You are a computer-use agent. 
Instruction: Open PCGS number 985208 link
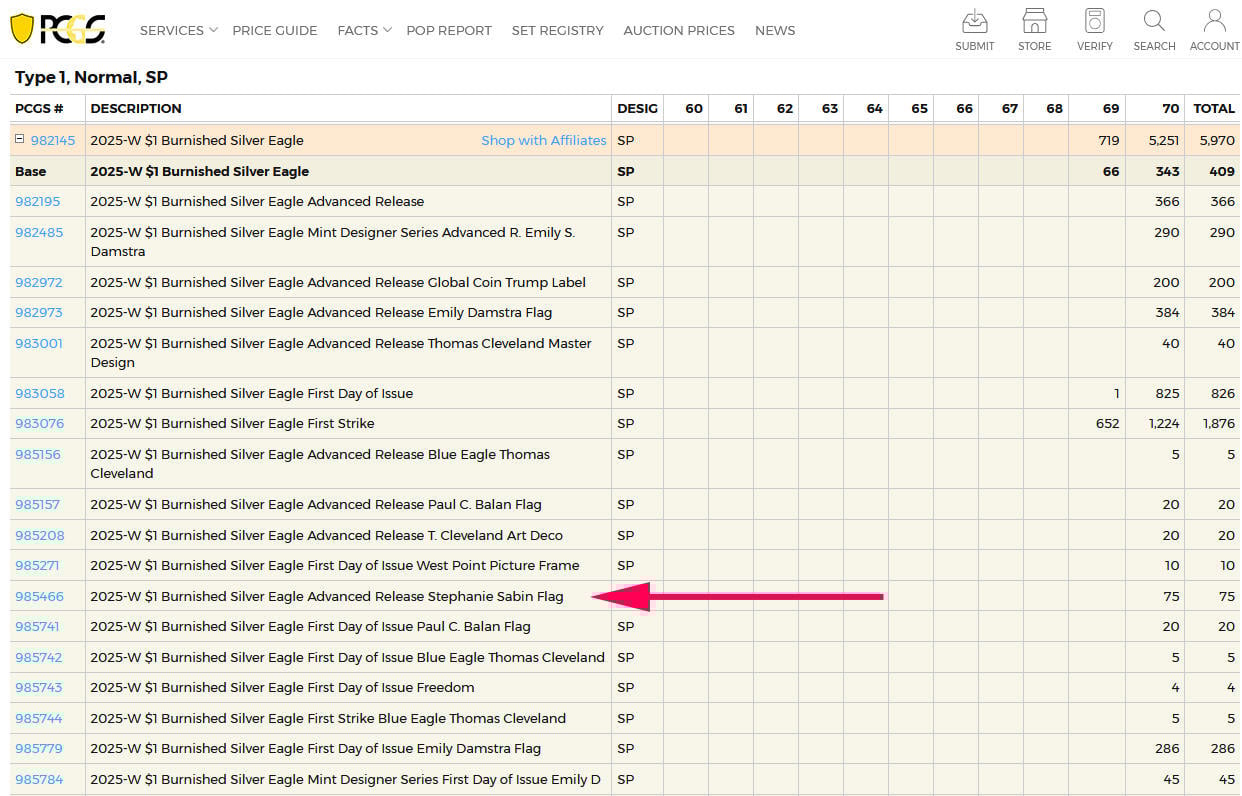40,535
